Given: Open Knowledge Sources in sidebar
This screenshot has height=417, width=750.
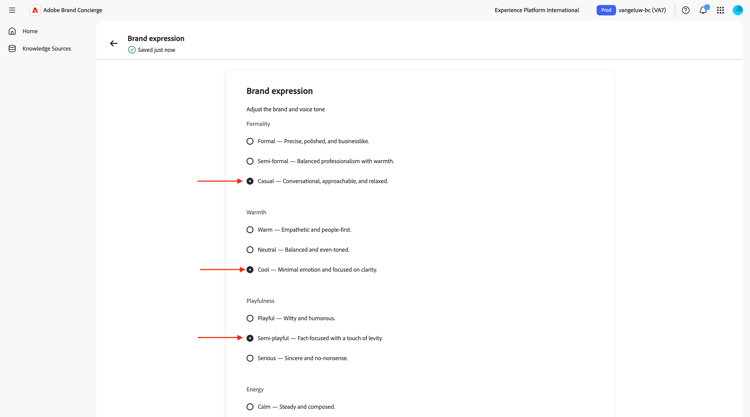Looking at the screenshot, I should 46,48.
